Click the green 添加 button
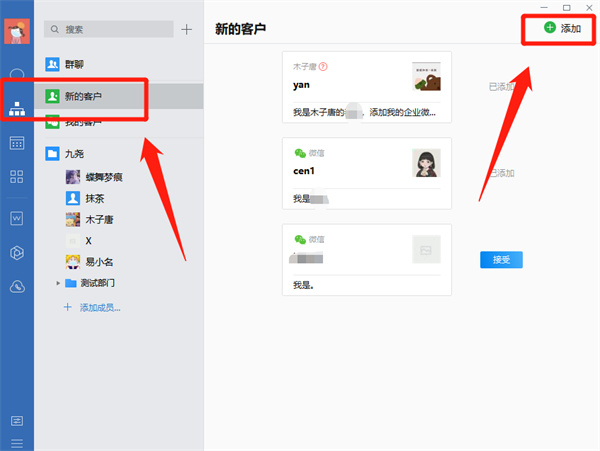600x451 pixels. (x=562, y=28)
